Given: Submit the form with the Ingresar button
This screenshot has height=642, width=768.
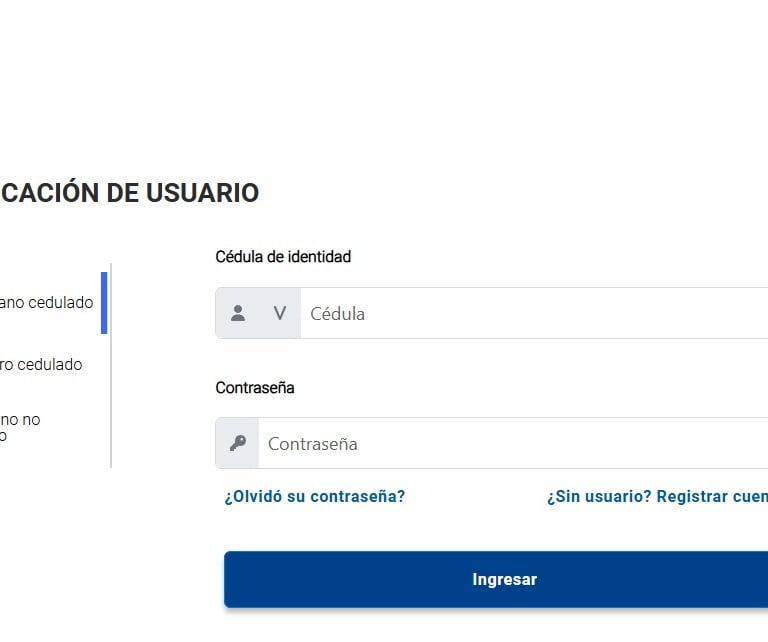Looking at the screenshot, I should tap(496, 579).
